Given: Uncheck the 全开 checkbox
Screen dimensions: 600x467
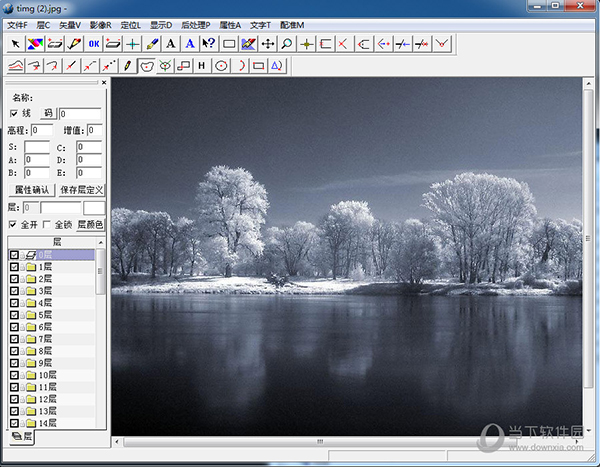Looking at the screenshot, I should coord(13,224).
